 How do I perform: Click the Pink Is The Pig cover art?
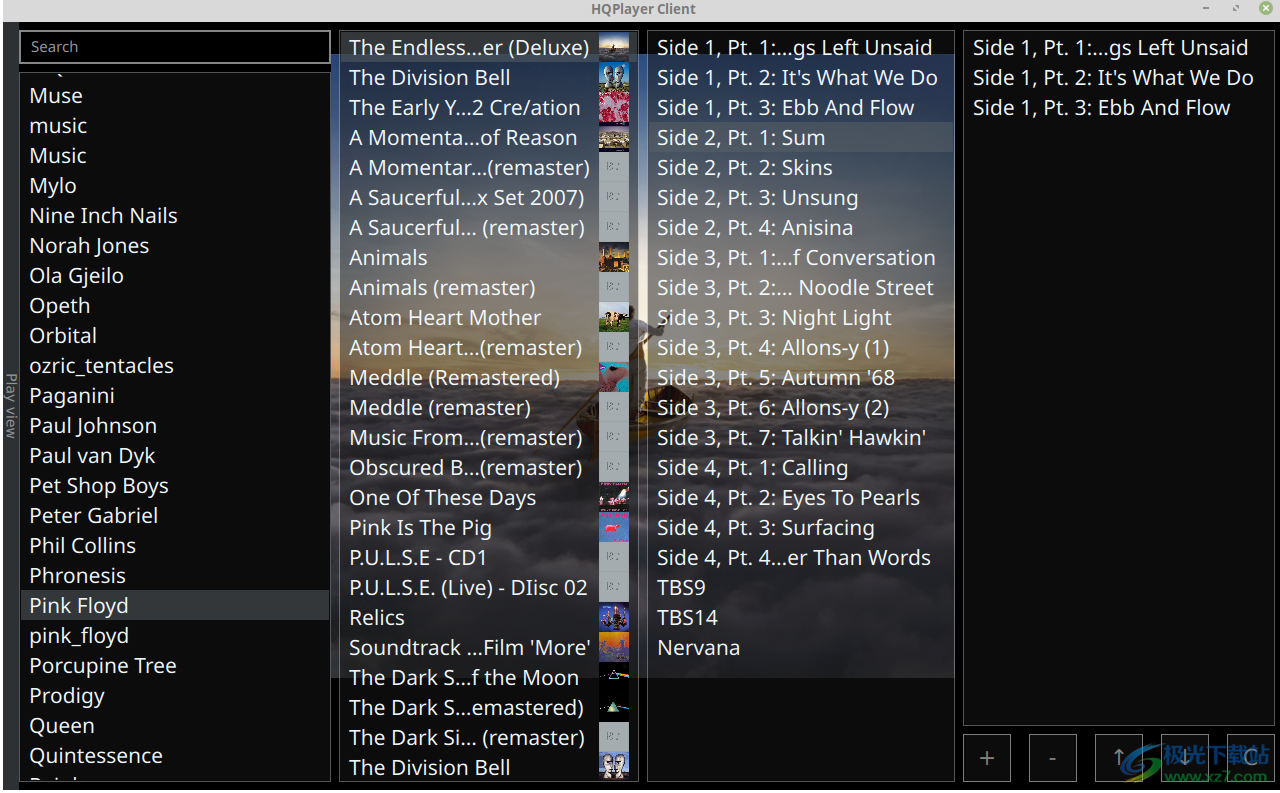pyautogui.click(x=614, y=527)
